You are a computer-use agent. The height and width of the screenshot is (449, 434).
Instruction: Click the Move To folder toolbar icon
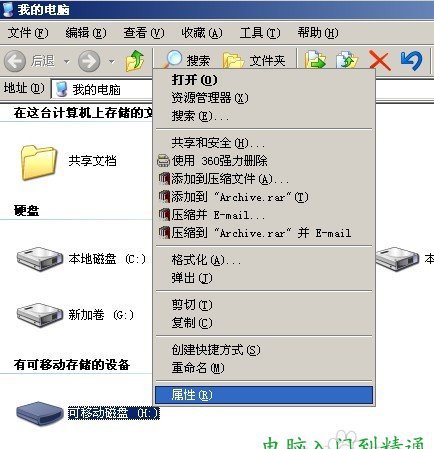pyautogui.click(x=315, y=60)
